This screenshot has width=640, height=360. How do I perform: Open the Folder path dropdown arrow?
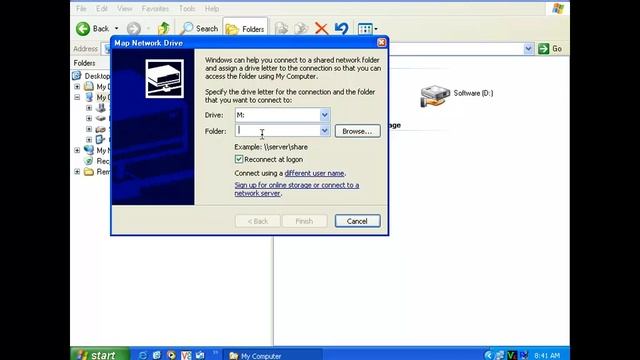coord(324,131)
